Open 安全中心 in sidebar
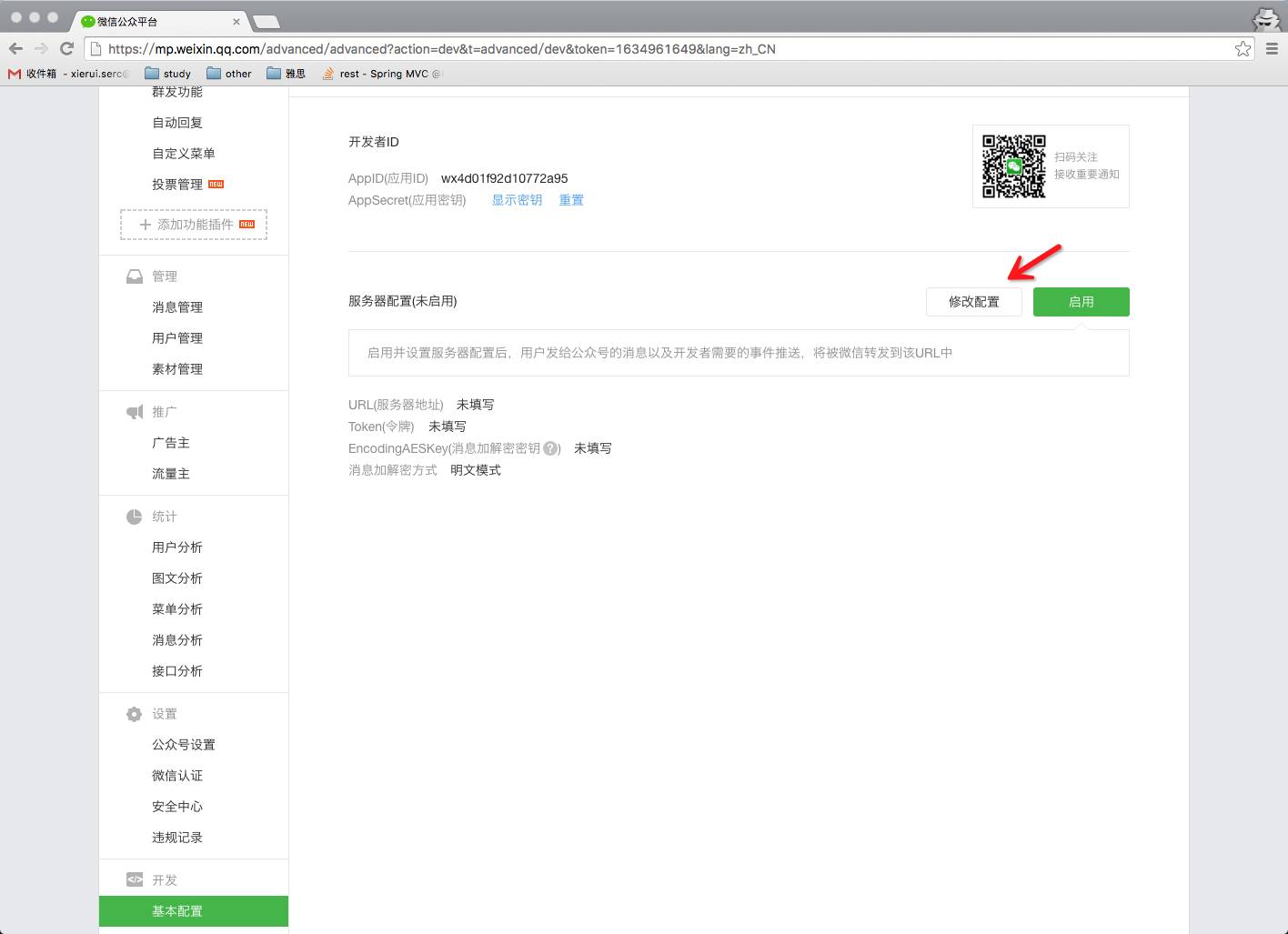The image size is (1288, 934). [x=177, y=807]
